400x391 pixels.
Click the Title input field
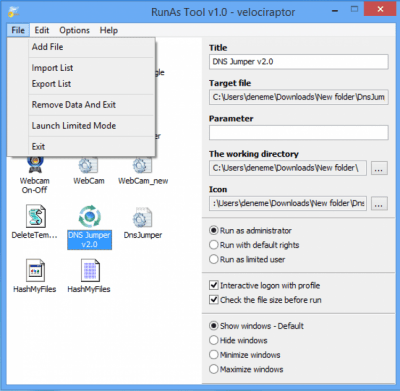point(299,62)
